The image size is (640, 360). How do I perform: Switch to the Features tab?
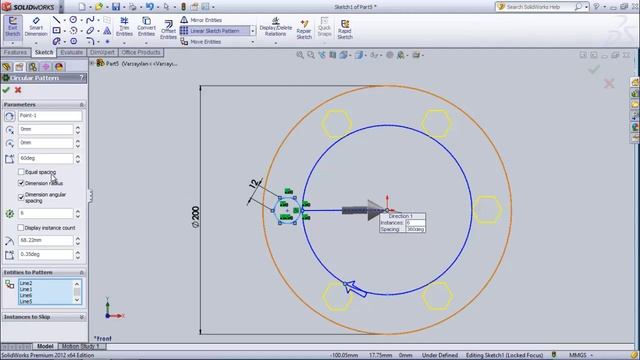pos(16,52)
